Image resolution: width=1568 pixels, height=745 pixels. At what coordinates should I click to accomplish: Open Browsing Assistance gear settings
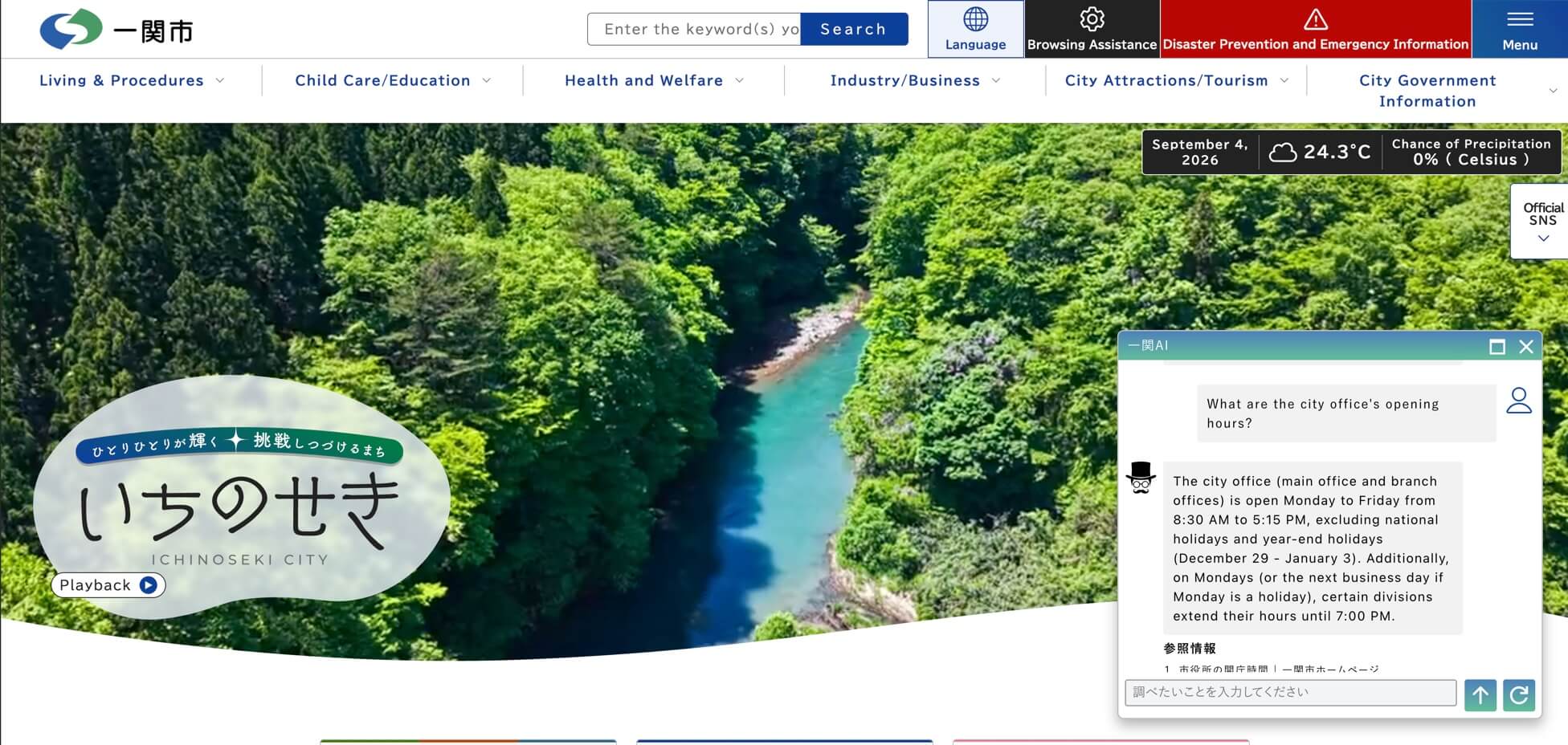[x=1092, y=29]
